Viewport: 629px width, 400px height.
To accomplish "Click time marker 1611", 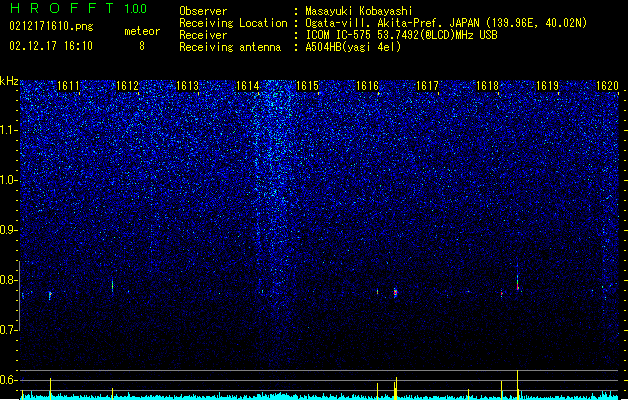I will click(68, 86).
